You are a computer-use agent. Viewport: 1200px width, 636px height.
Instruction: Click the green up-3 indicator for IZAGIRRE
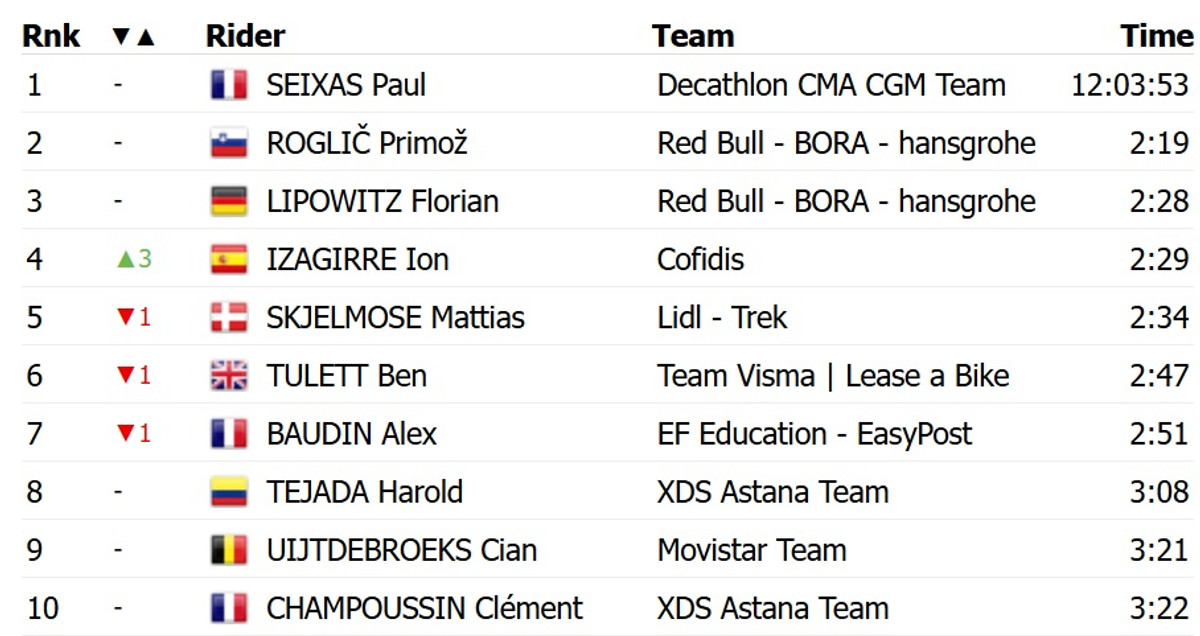[x=134, y=260]
